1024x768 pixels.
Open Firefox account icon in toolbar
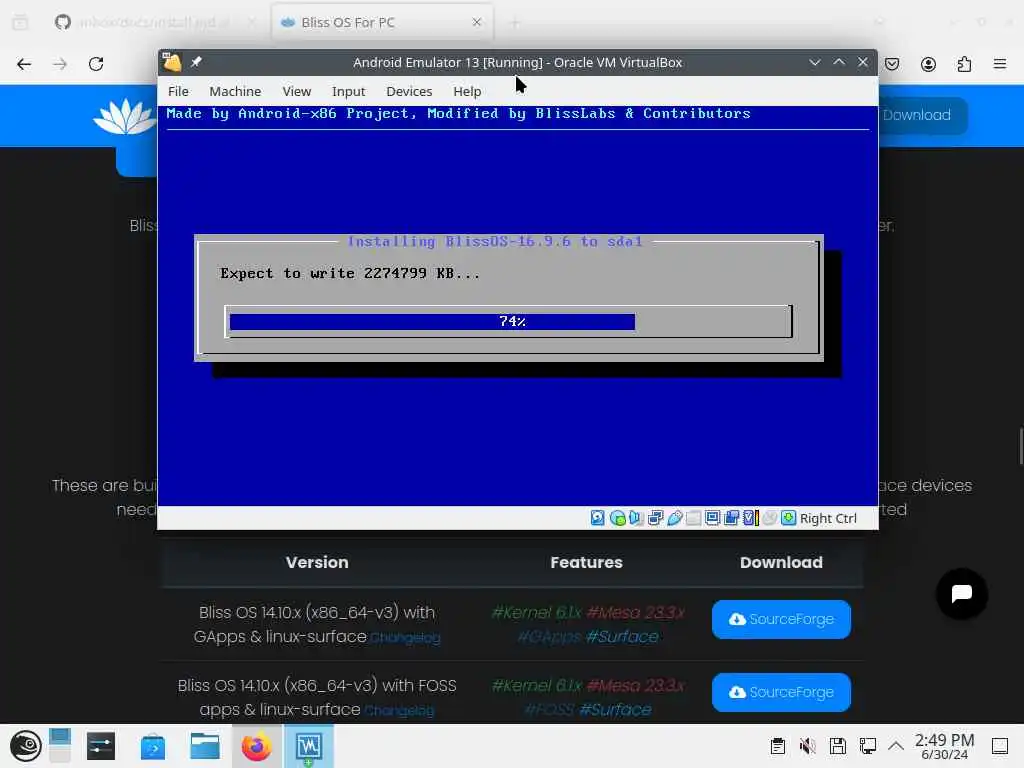click(928, 64)
